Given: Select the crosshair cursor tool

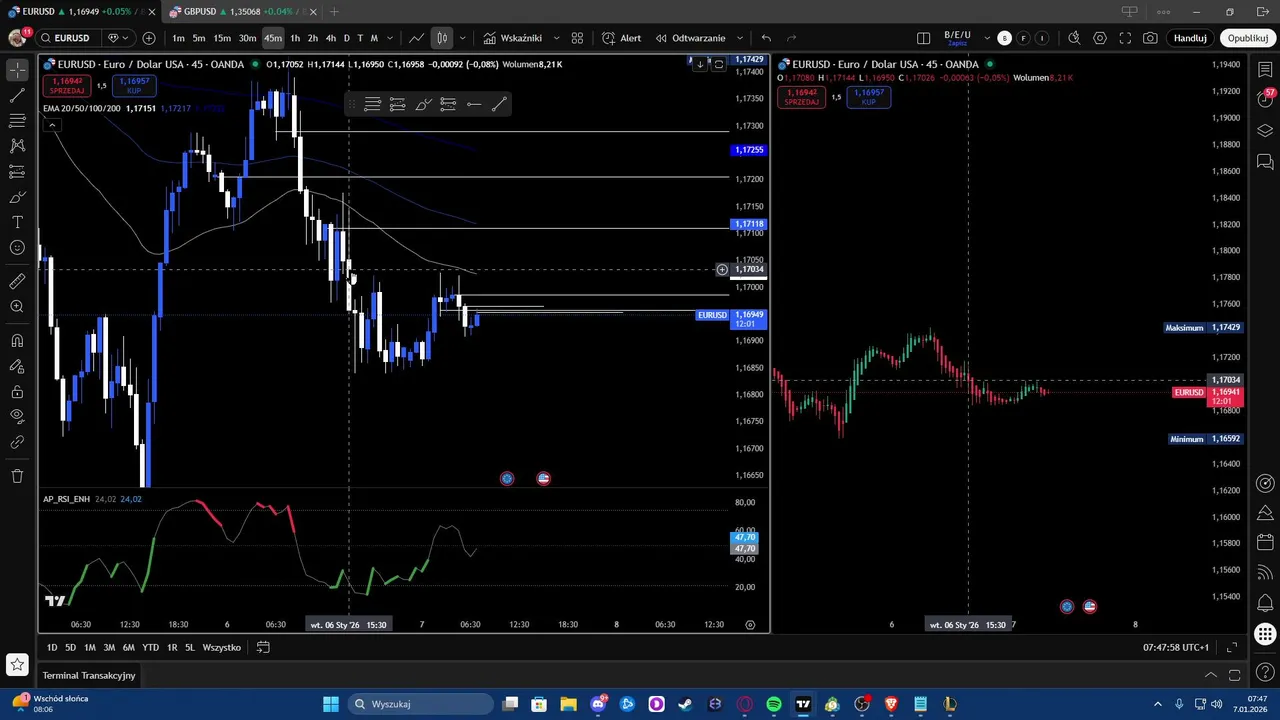Looking at the screenshot, I should tap(17, 70).
